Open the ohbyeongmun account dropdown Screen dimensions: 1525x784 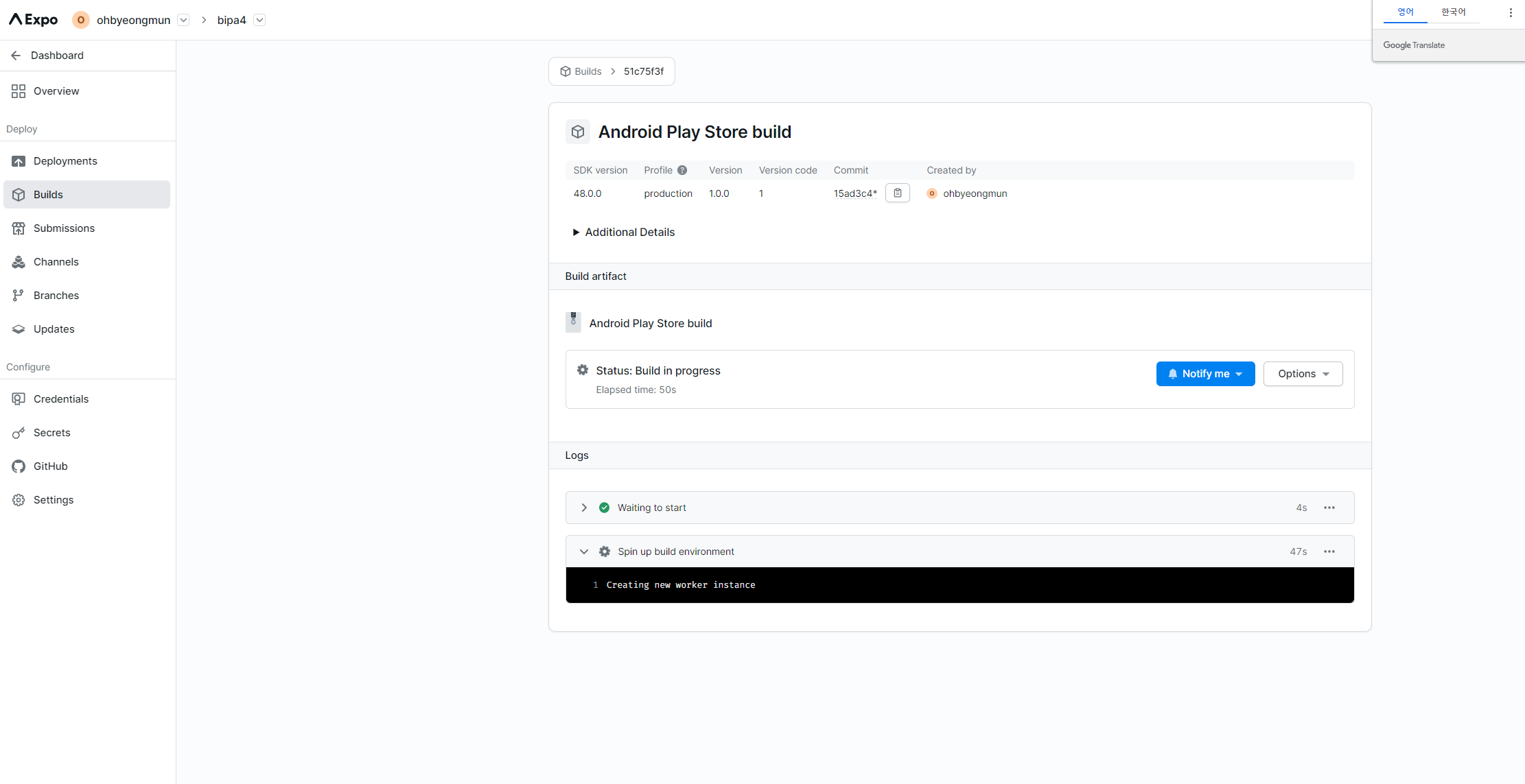click(x=183, y=20)
